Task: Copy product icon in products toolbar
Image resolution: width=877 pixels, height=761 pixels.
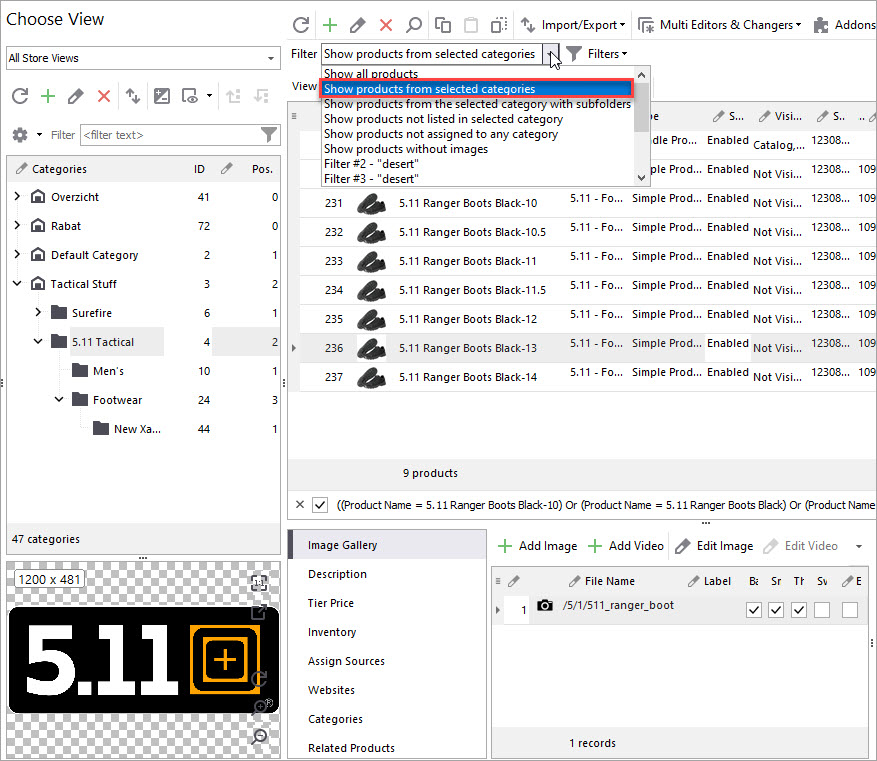Action: click(x=443, y=25)
